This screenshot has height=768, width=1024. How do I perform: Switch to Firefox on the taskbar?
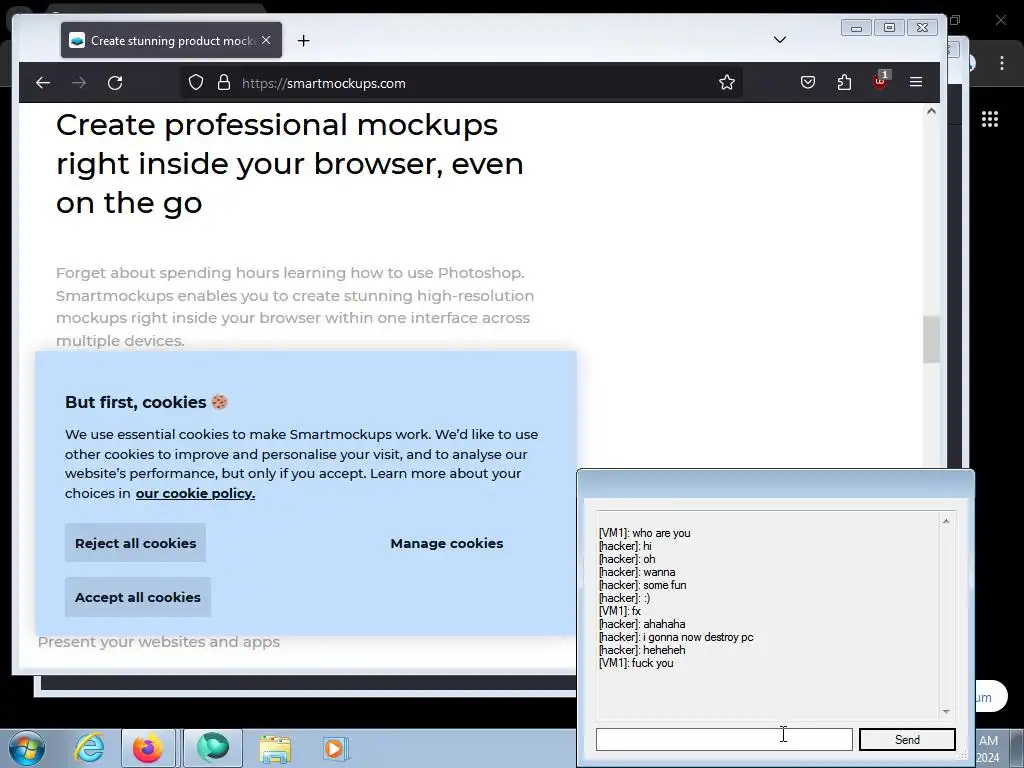point(148,748)
